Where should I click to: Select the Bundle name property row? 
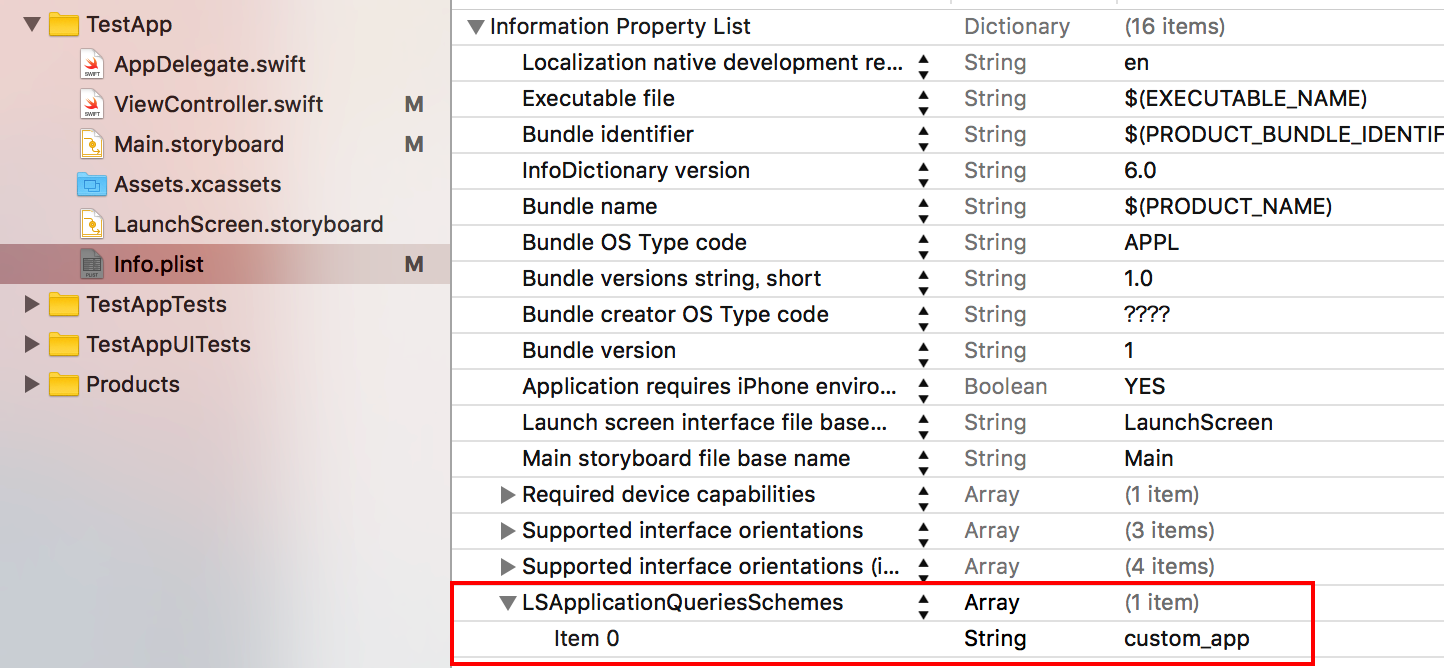click(x=589, y=207)
